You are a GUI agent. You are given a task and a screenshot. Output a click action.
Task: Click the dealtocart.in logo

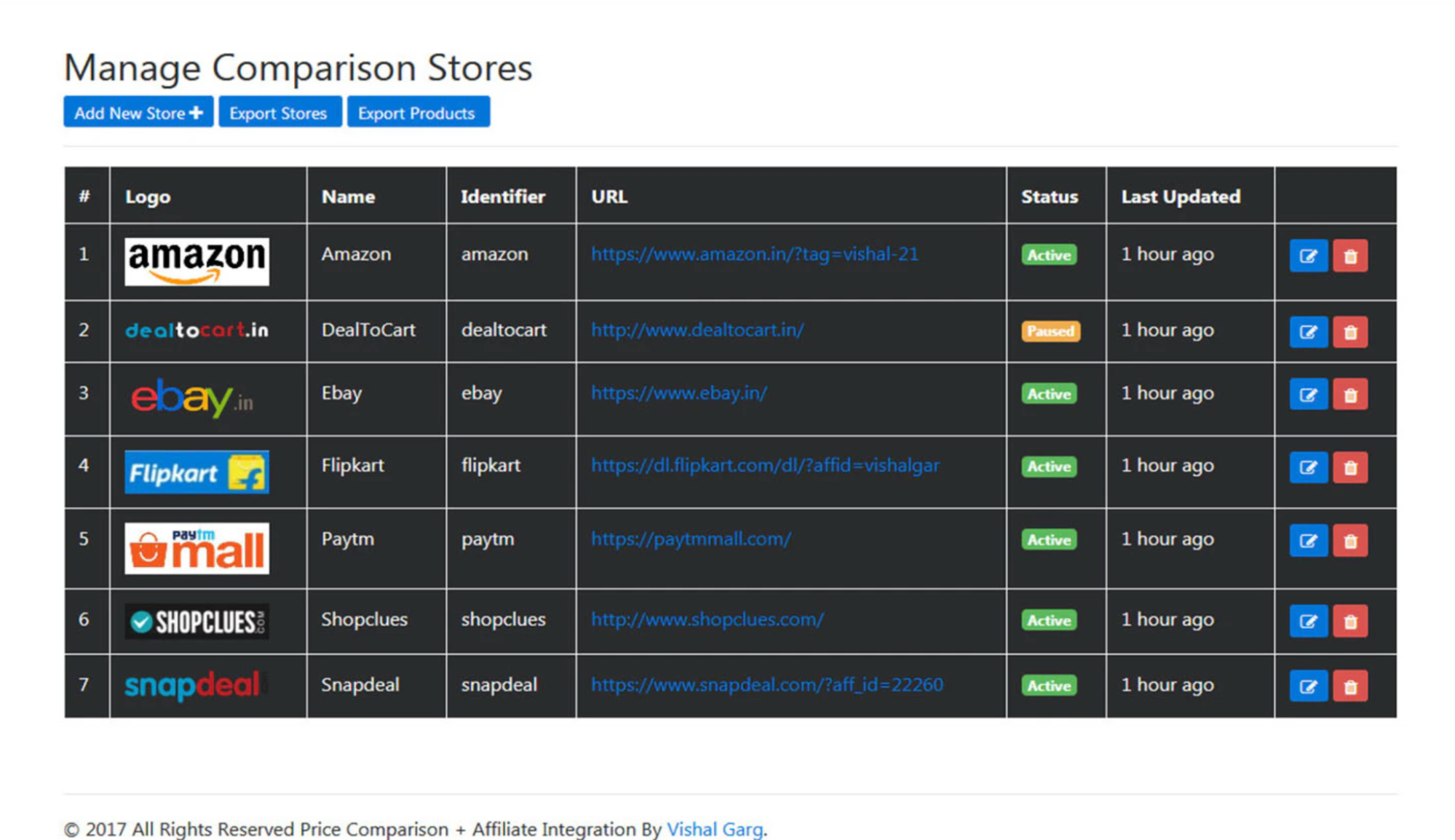click(x=197, y=330)
